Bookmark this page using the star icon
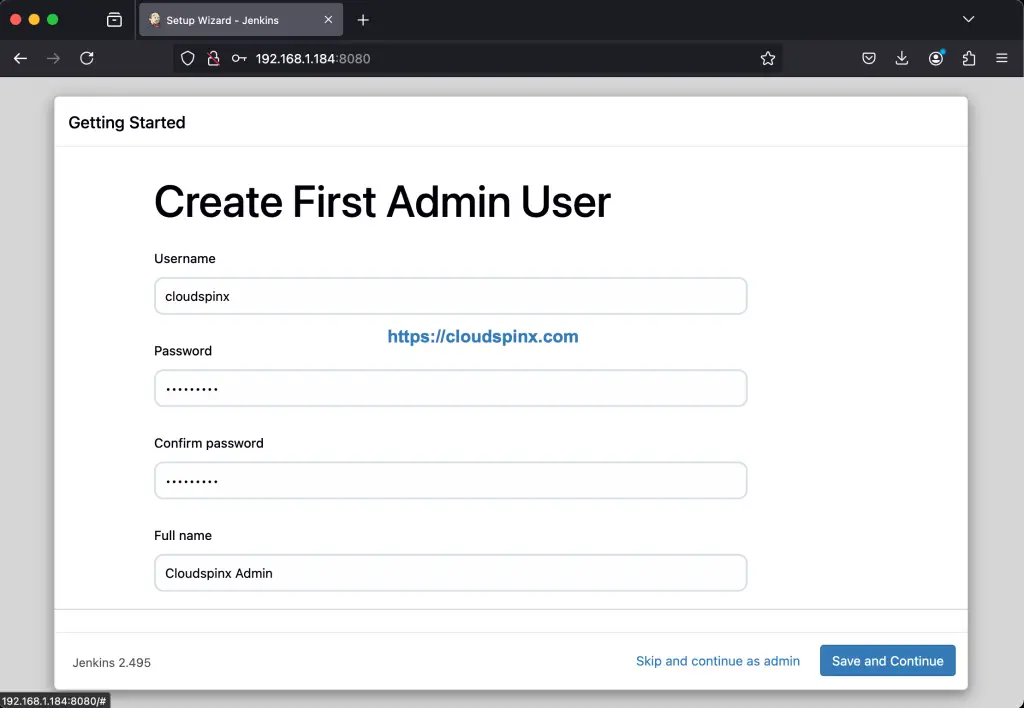This screenshot has height=708, width=1024. pyautogui.click(x=768, y=58)
